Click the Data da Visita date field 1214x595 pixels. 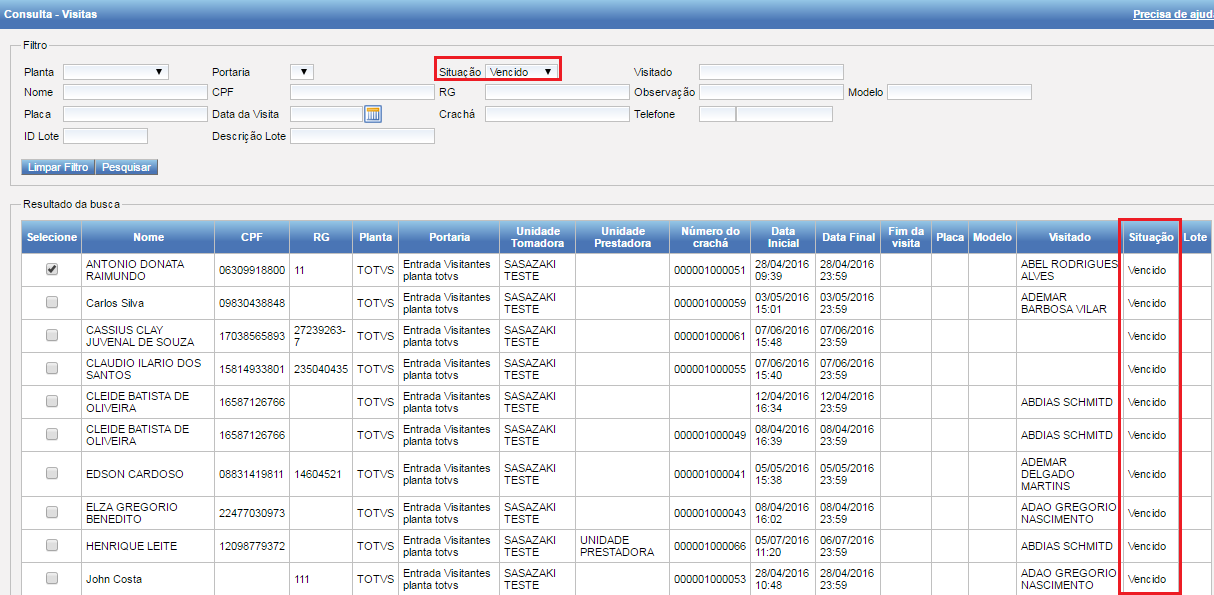pyautogui.click(x=326, y=114)
